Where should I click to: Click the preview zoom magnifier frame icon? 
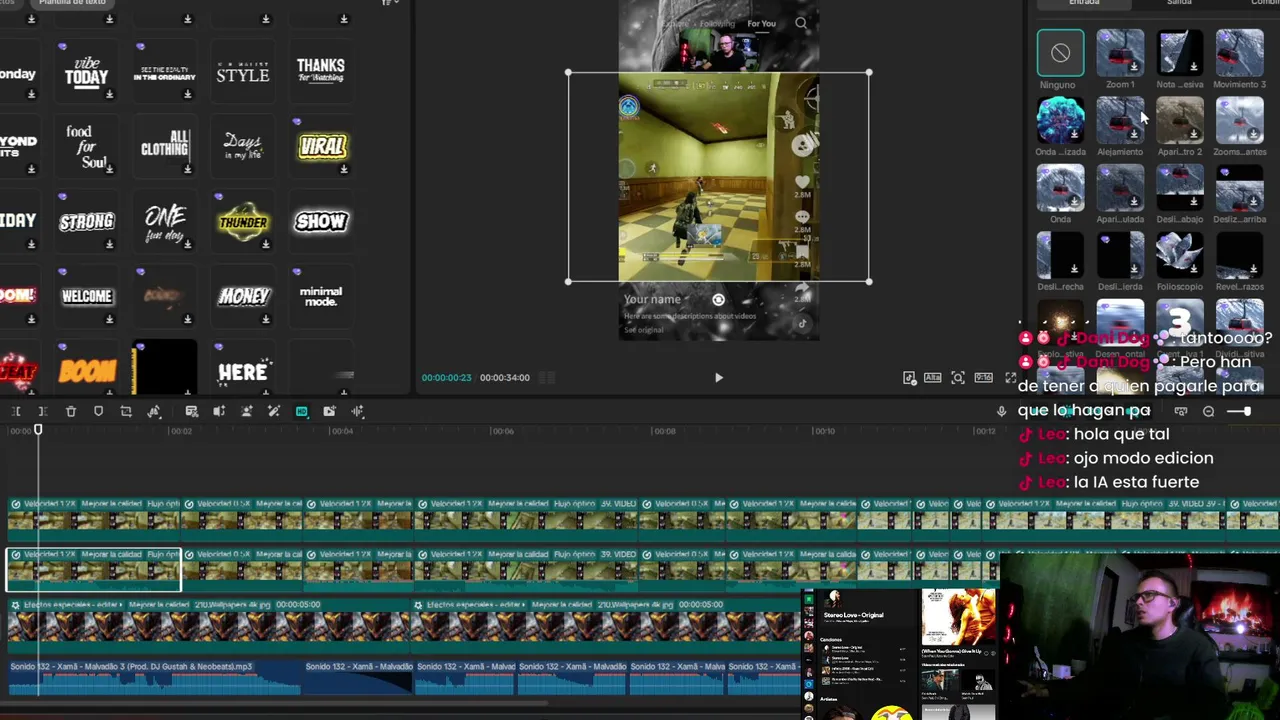click(x=958, y=378)
